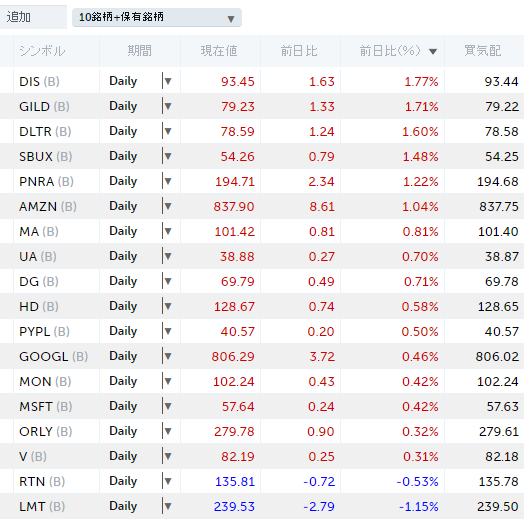
Task: Open the Daily period dropdown for RTN
Action: pos(140,481)
